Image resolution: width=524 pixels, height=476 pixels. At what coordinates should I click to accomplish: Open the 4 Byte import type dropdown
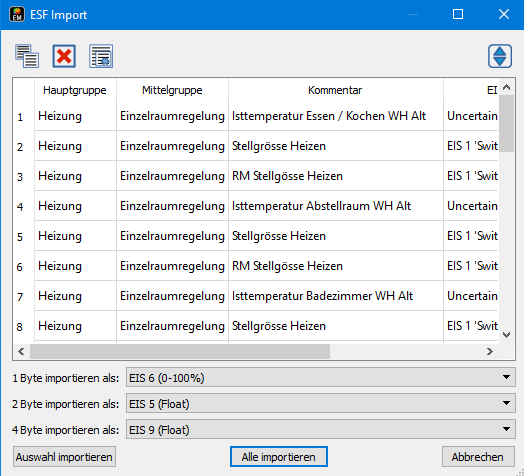[321, 429]
